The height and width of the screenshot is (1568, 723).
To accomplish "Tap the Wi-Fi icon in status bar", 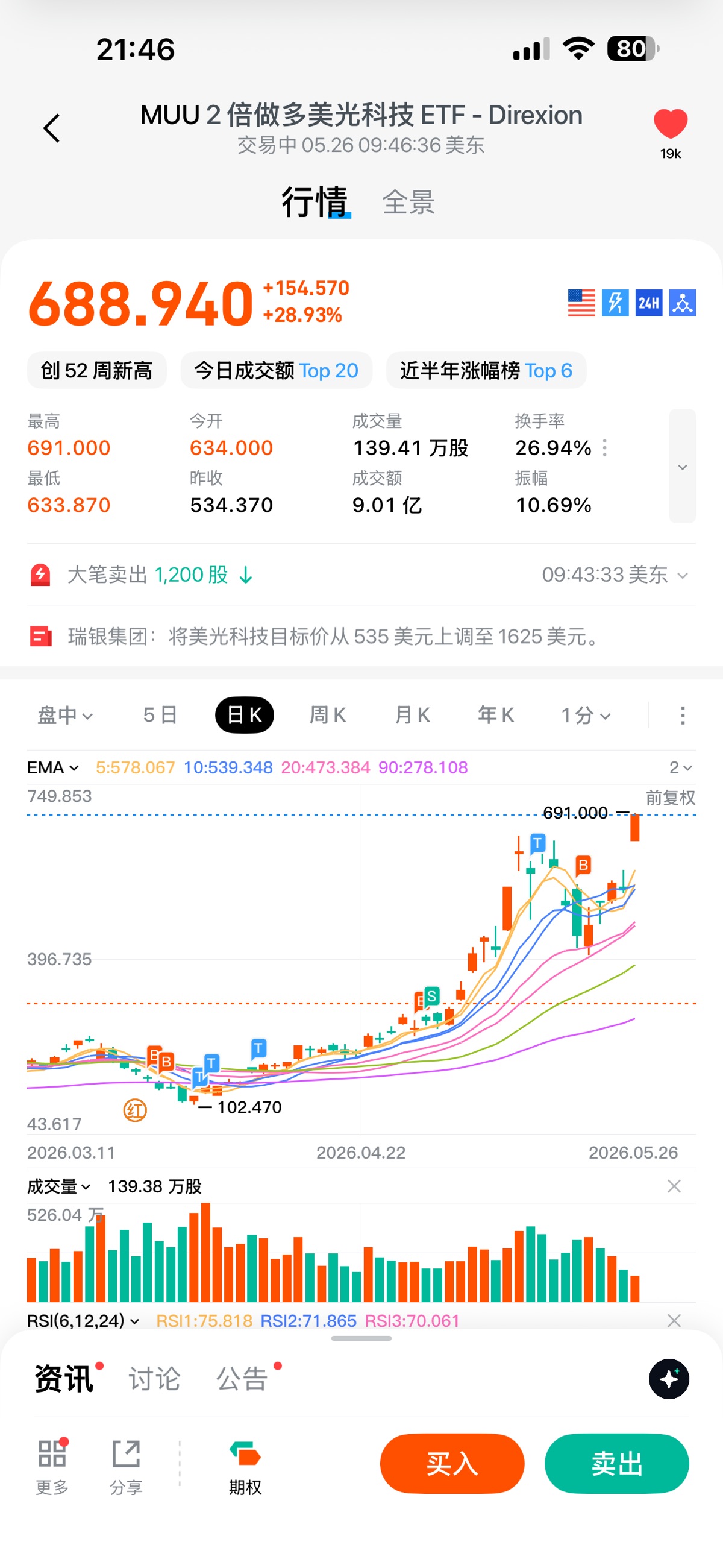I will (579, 48).
